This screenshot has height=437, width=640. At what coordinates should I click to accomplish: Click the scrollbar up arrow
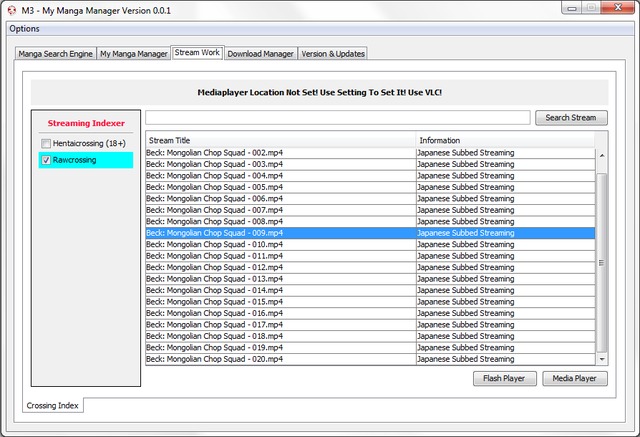point(602,155)
